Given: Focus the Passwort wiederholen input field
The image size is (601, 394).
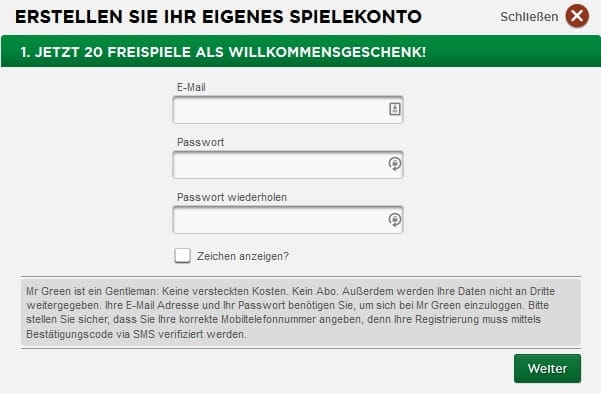Looking at the screenshot, I should pyautogui.click(x=288, y=220).
